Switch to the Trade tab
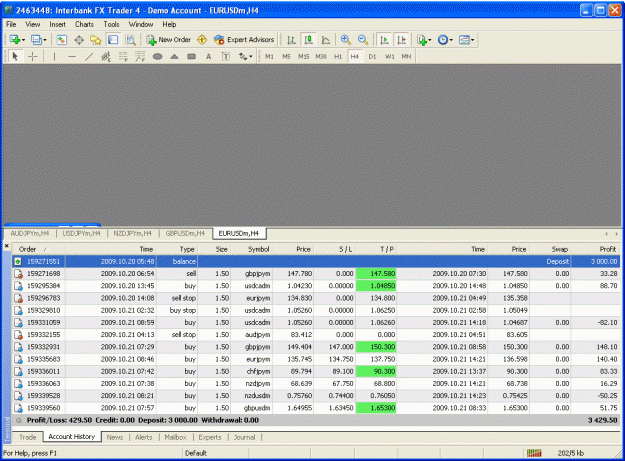Screen dimensions: 625x461 [28, 437]
